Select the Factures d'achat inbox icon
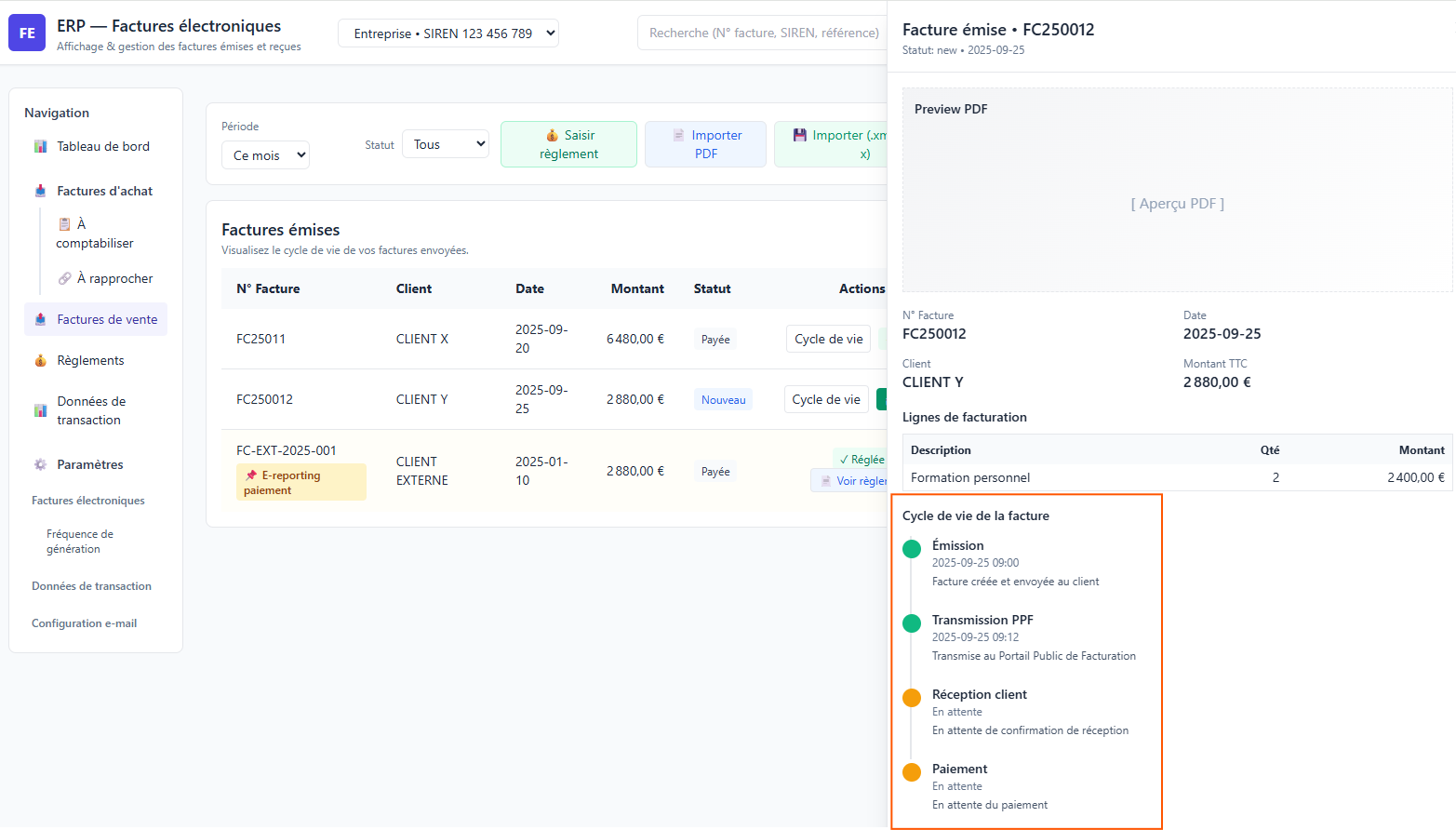This screenshot has height=830, width=1456. pos(41,192)
